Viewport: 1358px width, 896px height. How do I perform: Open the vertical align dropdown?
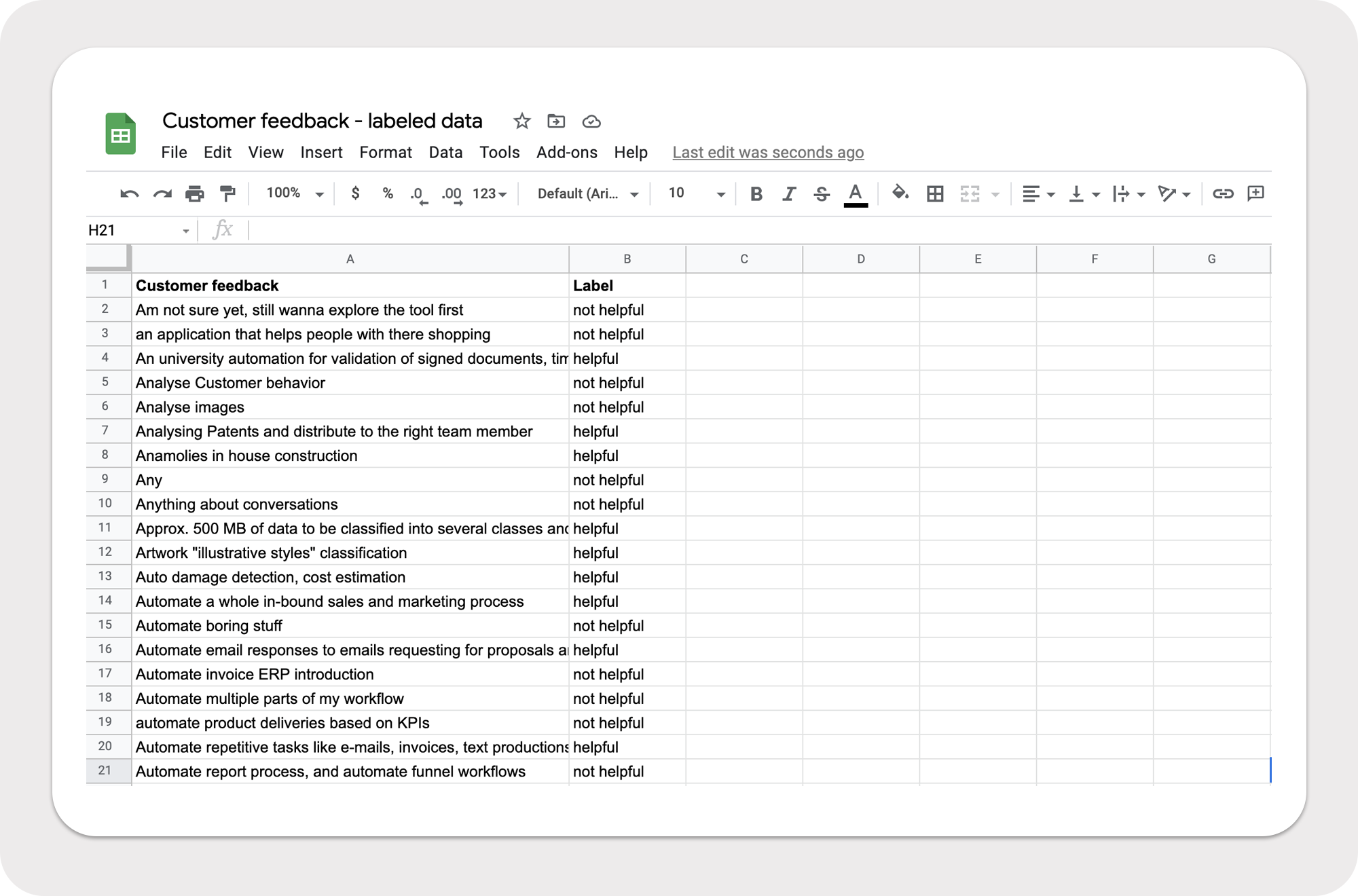click(1084, 194)
